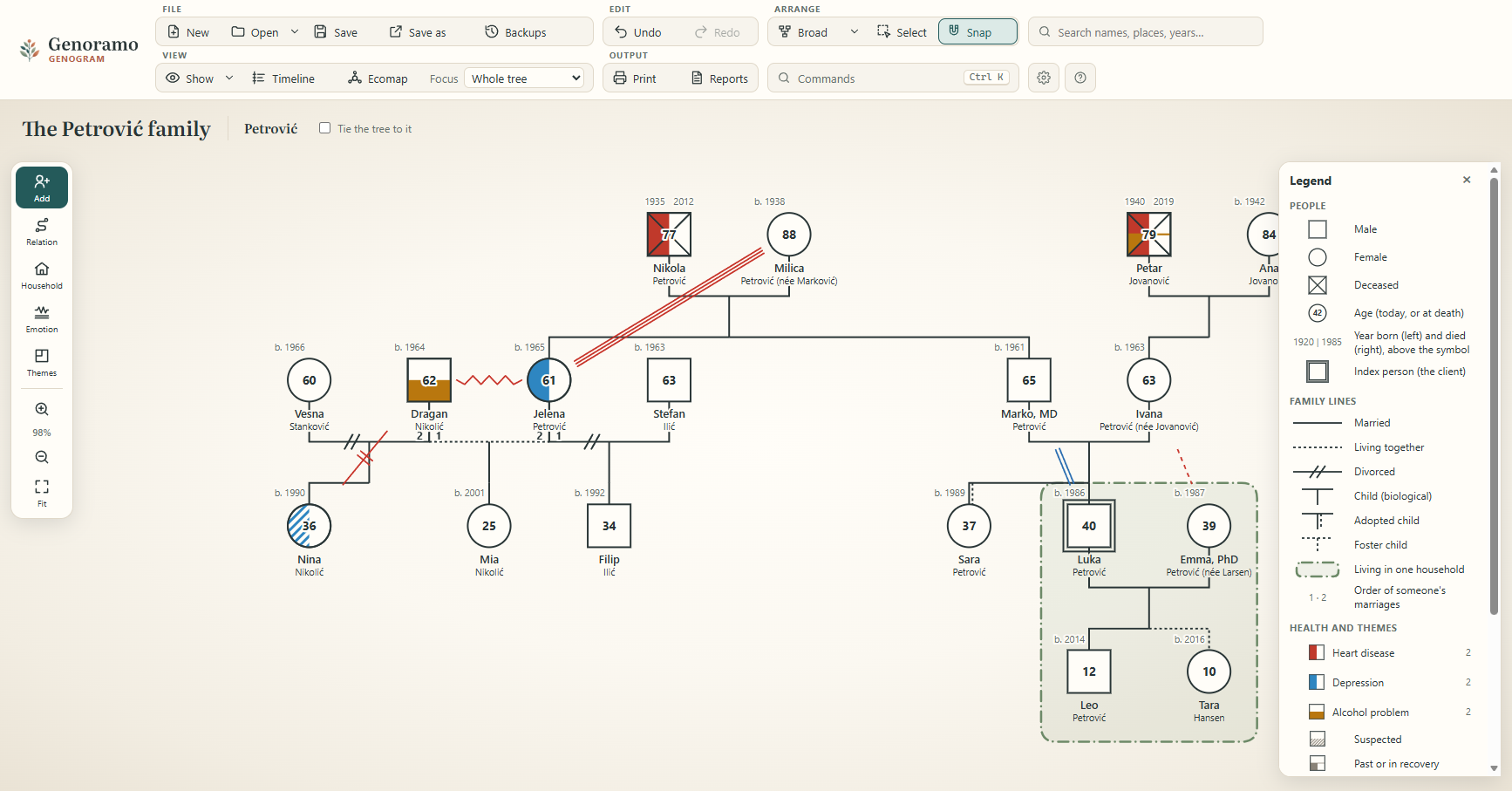Toggle the Snap arrange option
The image size is (1512, 791).
977,32
